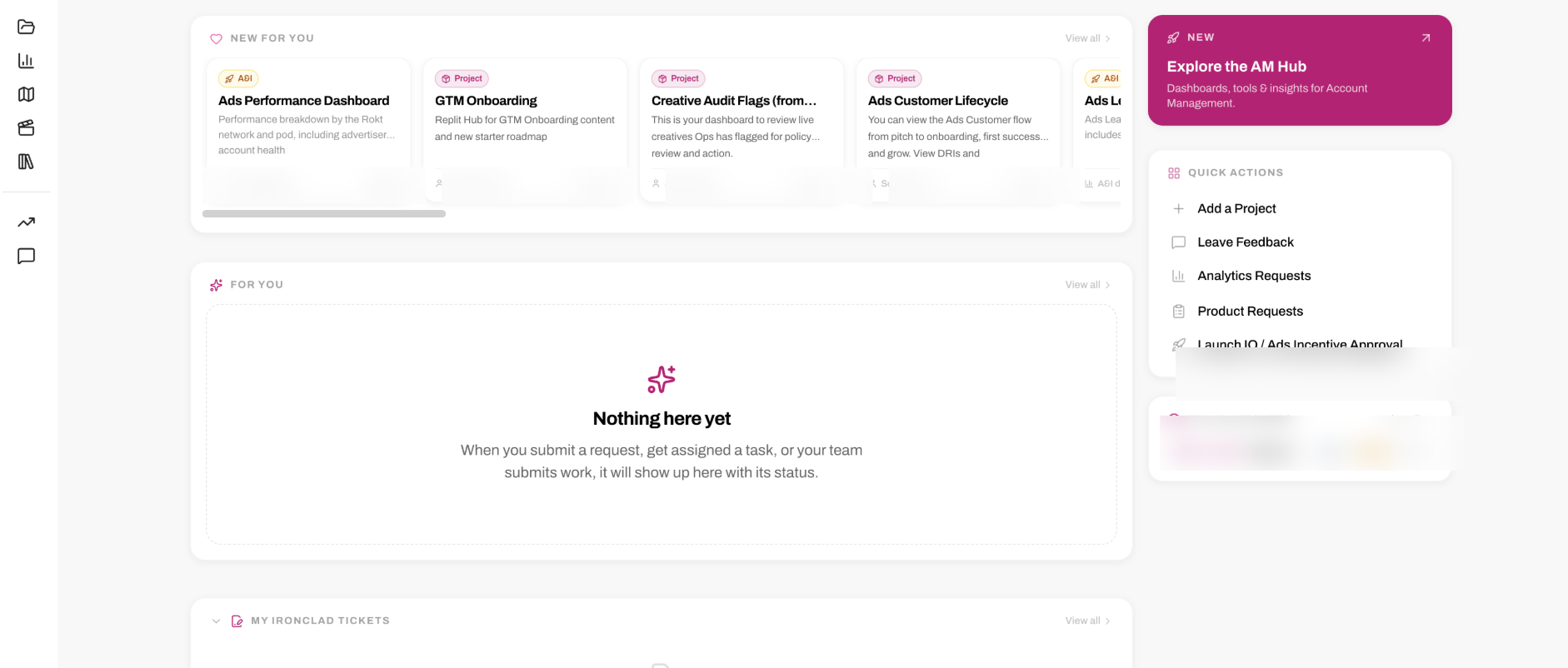The height and width of the screenshot is (668, 1568).
Task: Open Product Requests quick action
Action: (x=1250, y=312)
